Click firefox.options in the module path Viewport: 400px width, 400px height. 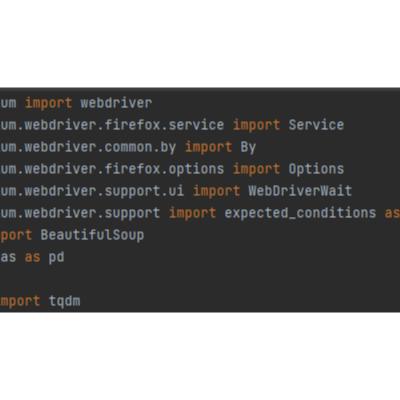tap(164, 169)
